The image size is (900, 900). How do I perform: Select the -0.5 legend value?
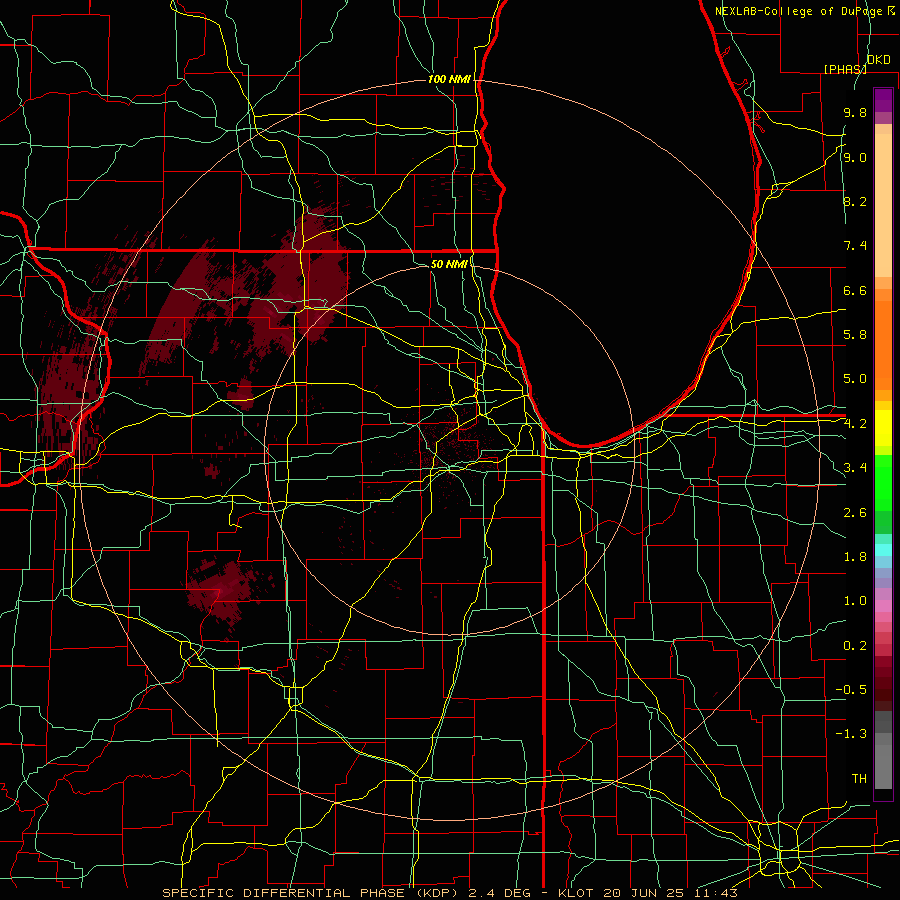pos(851,690)
